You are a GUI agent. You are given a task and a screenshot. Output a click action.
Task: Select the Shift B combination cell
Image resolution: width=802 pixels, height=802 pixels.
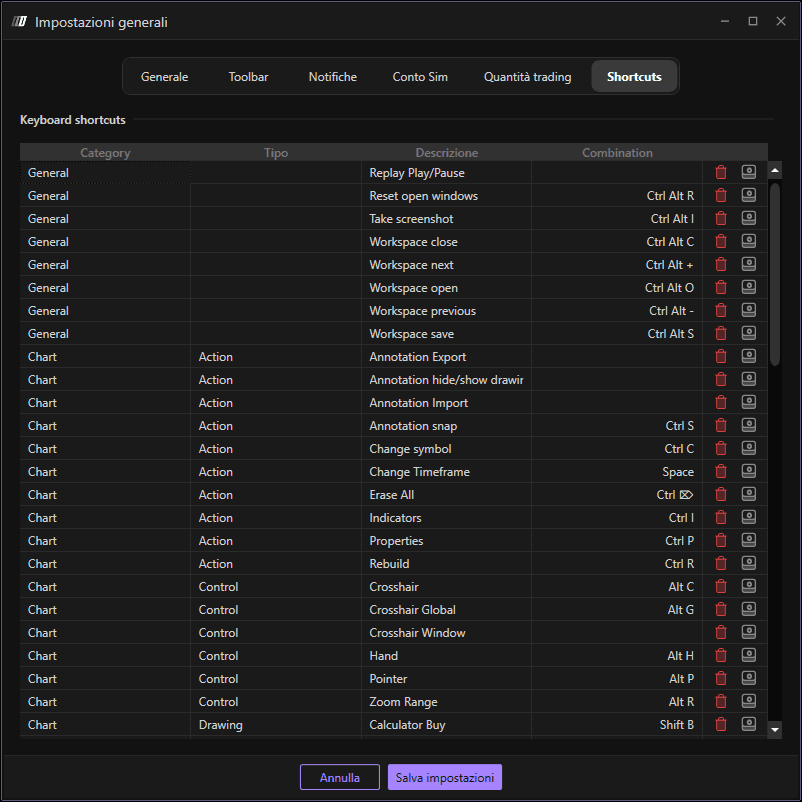pyautogui.click(x=617, y=725)
